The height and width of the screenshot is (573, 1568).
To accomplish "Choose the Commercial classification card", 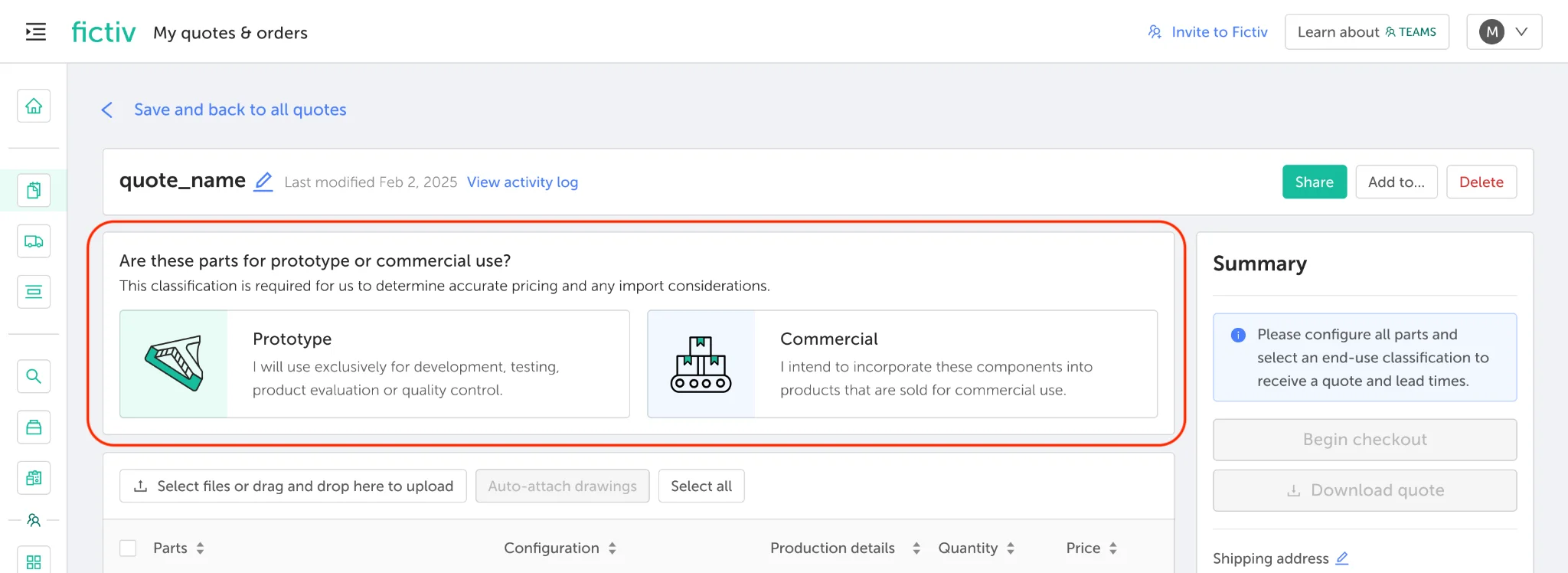I will tap(902, 364).
